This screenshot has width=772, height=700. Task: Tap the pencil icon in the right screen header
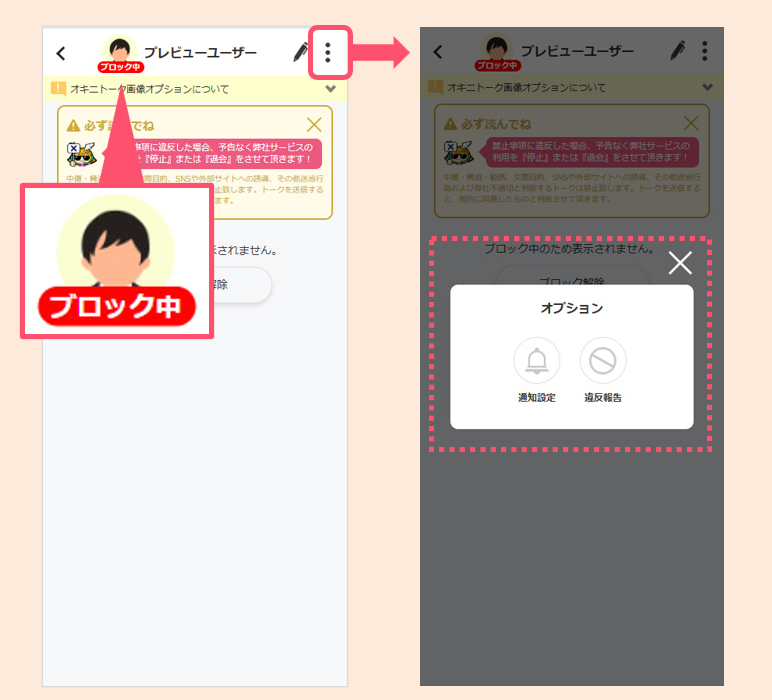[x=678, y=51]
